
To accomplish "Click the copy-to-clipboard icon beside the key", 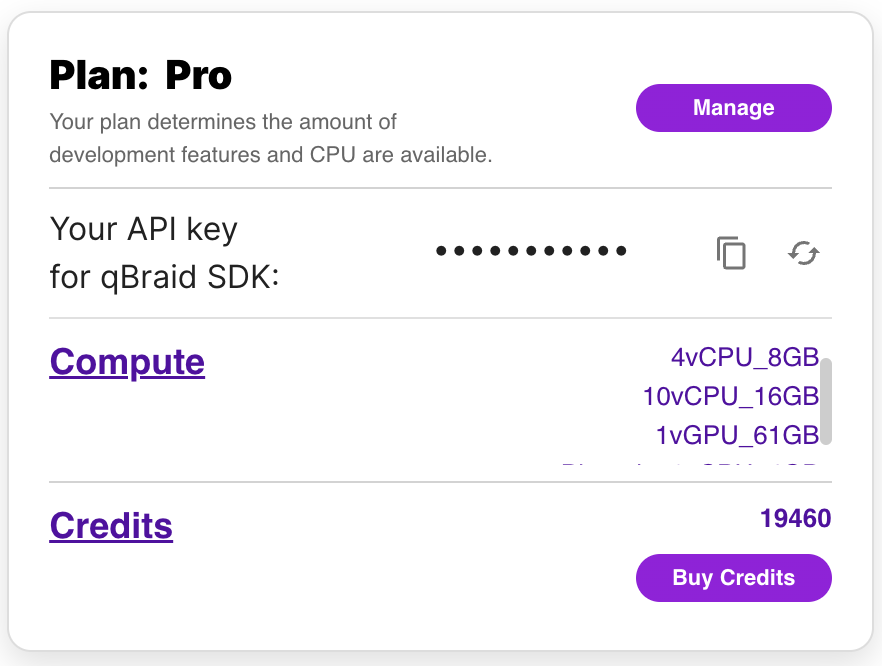I will (731, 253).
